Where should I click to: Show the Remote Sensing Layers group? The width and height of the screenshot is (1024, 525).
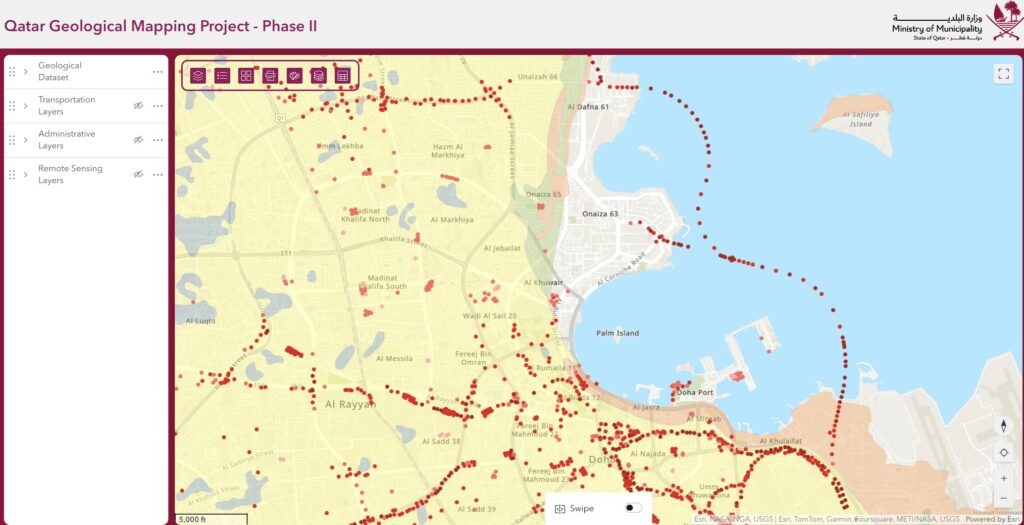[139, 174]
